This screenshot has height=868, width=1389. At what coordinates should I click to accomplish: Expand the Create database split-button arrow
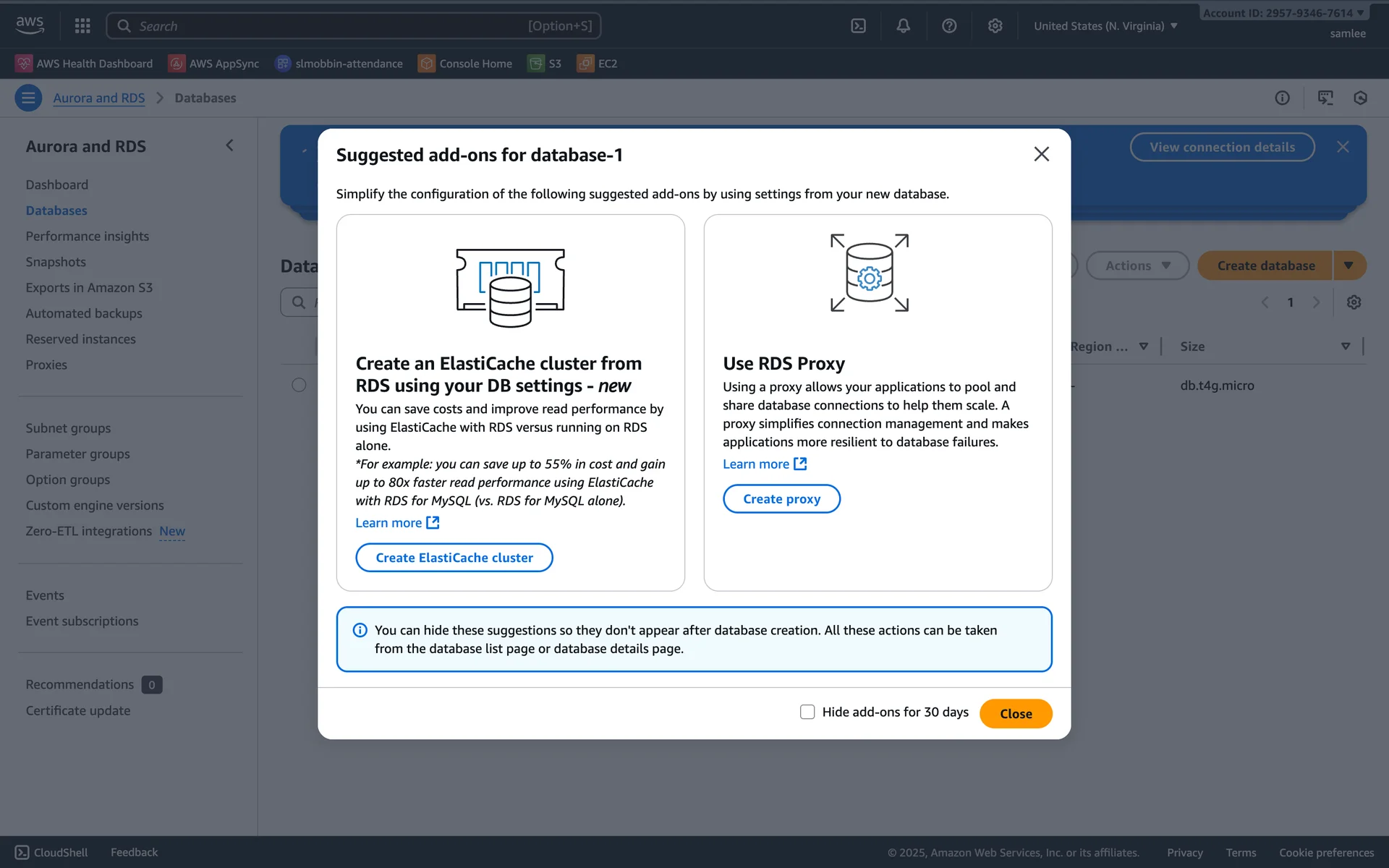(x=1348, y=265)
